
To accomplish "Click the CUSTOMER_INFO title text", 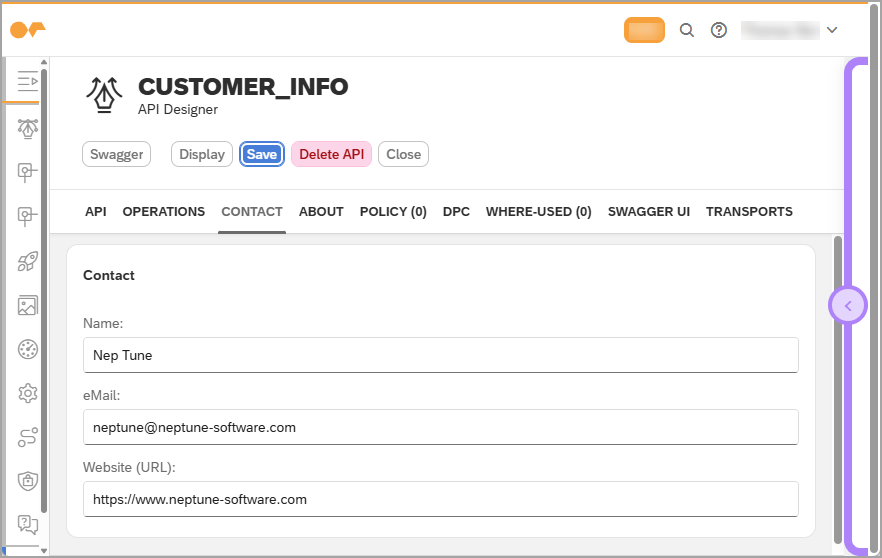I will (x=243, y=87).
